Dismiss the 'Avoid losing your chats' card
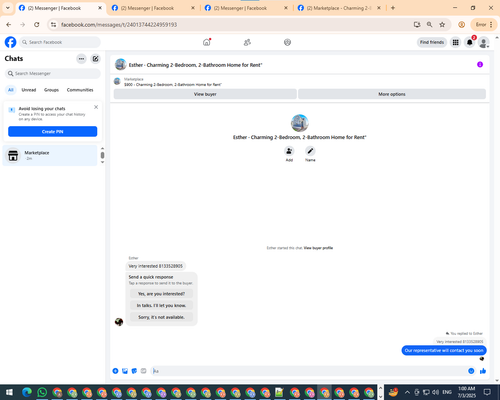Image resolution: width=500 pixels, height=400 pixels. point(96,107)
